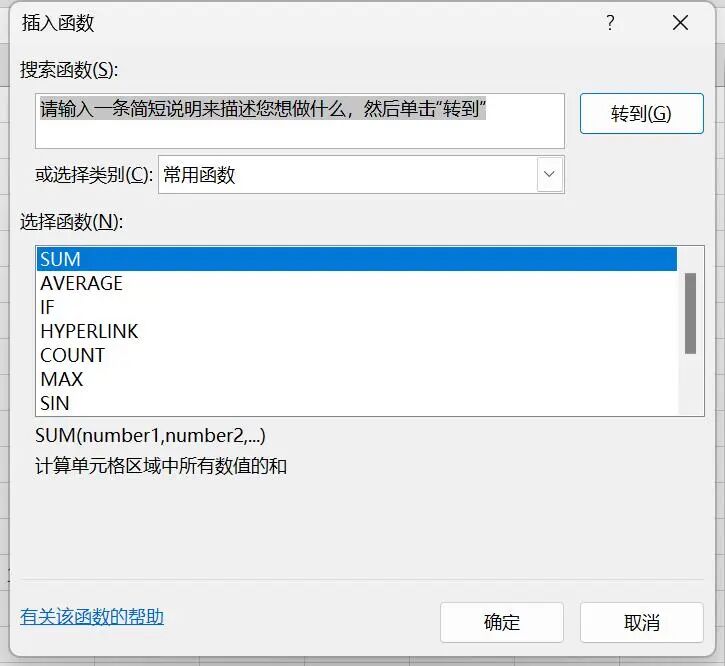This screenshot has width=725, height=666.
Task: Select MAX in the function list
Action: point(356,379)
